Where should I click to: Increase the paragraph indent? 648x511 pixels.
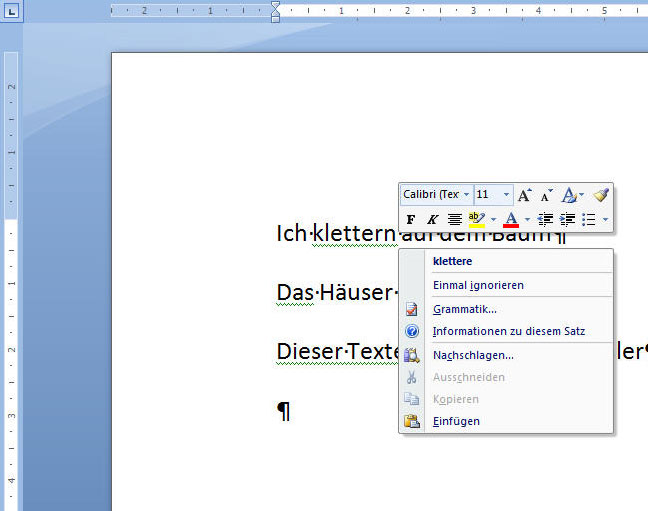[567, 219]
